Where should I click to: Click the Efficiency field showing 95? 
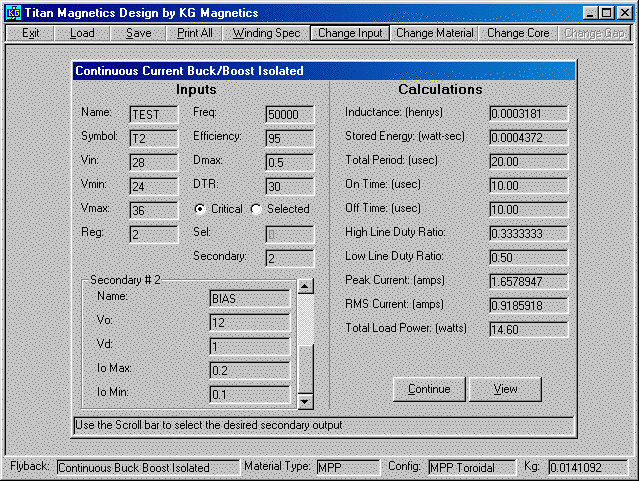[290, 139]
